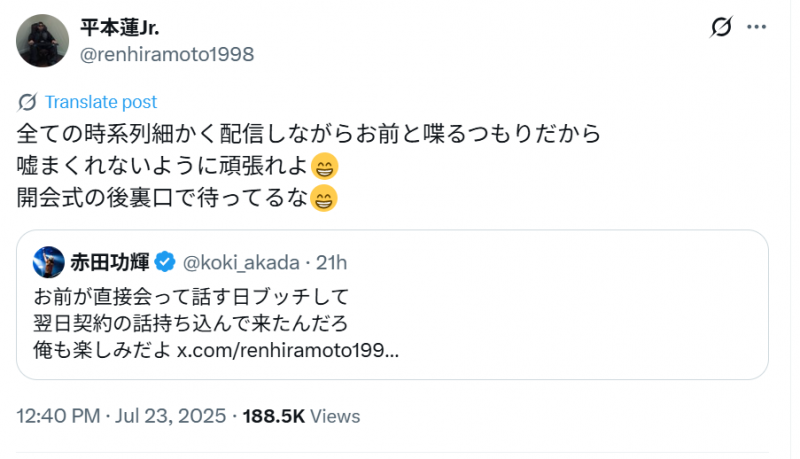Follow the x.com/renhiramoto199... link
Viewport: 800px width, 459px height.
[x=288, y=351]
